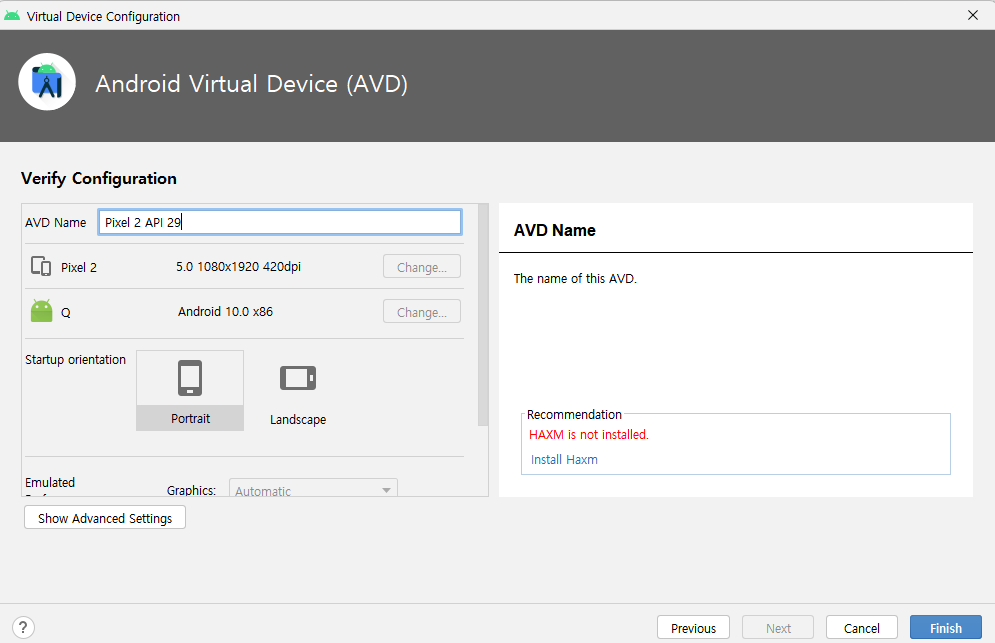
Task: Change the Pixel 2 hardware device
Action: 422,267
